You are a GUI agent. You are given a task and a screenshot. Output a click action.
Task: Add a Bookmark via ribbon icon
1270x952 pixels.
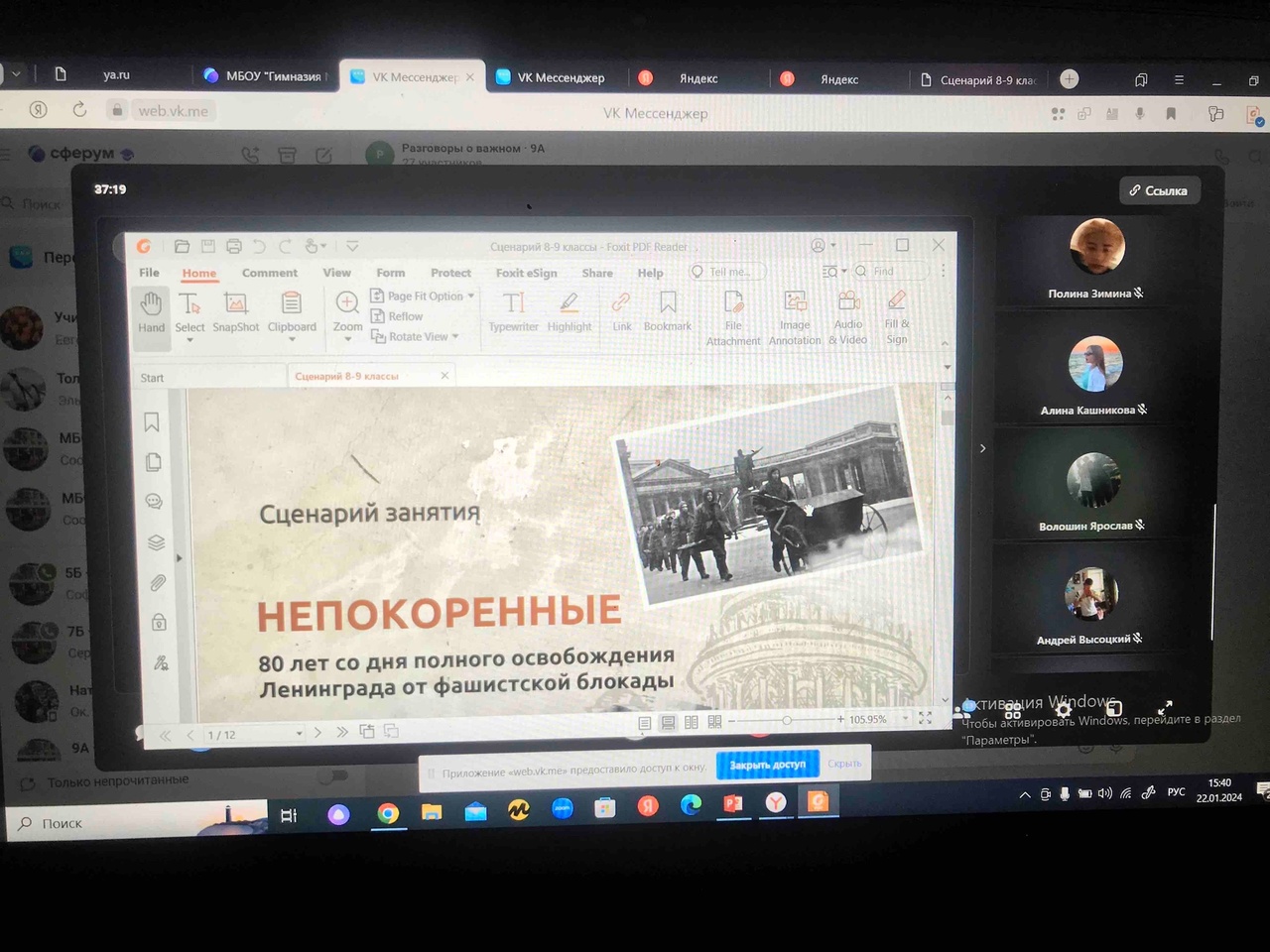[x=668, y=310]
